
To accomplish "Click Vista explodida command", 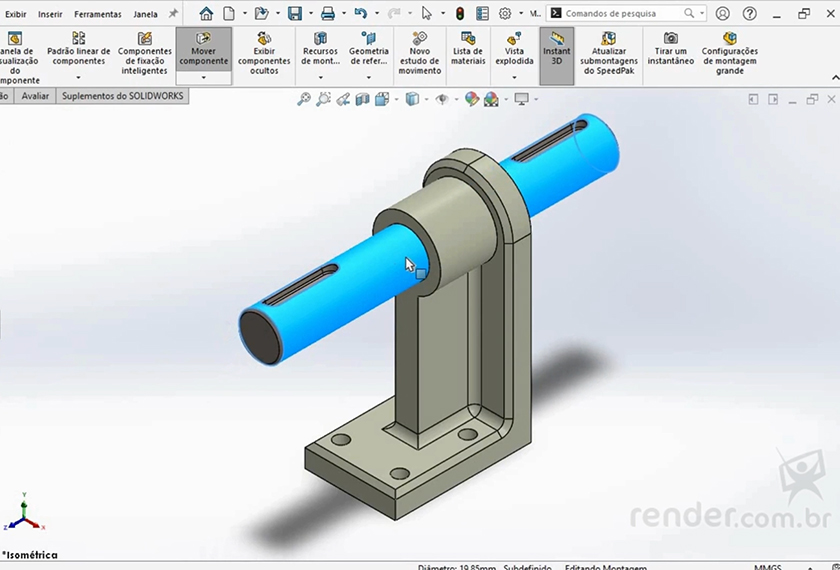I will click(514, 50).
